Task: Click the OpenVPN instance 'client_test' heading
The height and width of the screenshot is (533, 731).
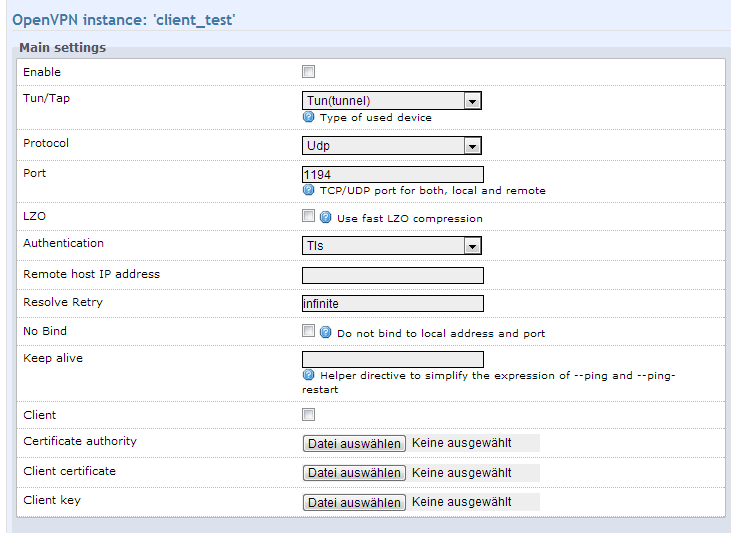Action: [x=124, y=19]
